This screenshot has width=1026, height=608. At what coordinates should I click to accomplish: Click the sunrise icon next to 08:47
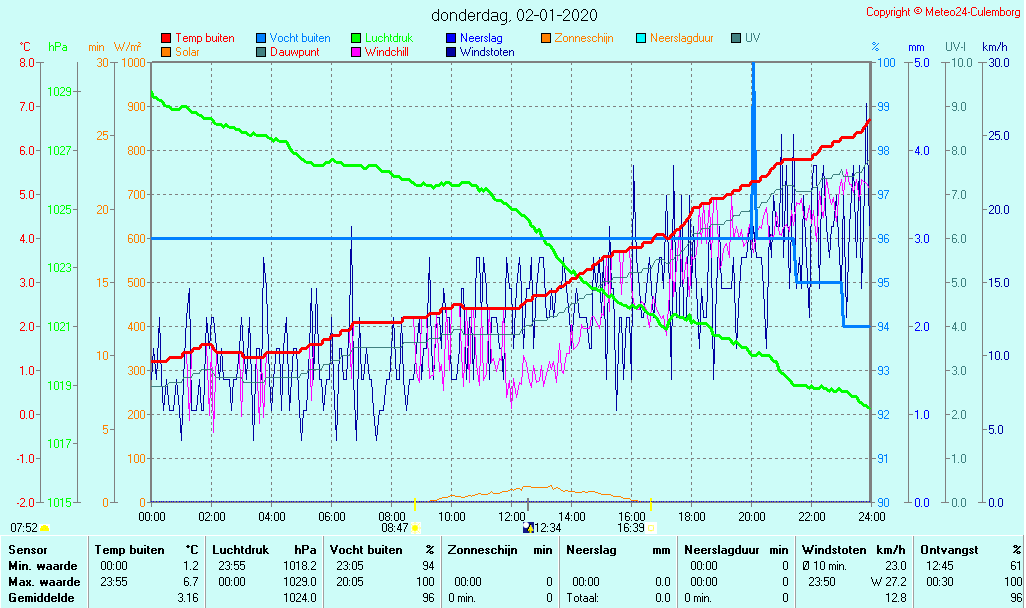coord(416,527)
